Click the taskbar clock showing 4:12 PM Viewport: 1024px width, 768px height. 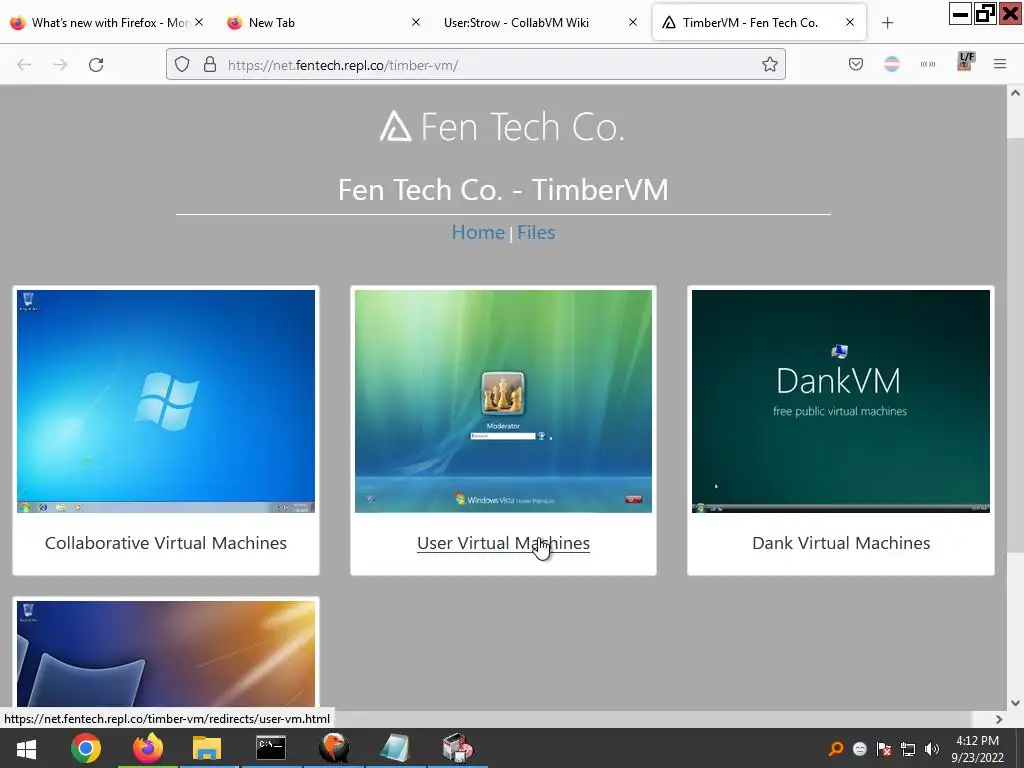click(977, 749)
